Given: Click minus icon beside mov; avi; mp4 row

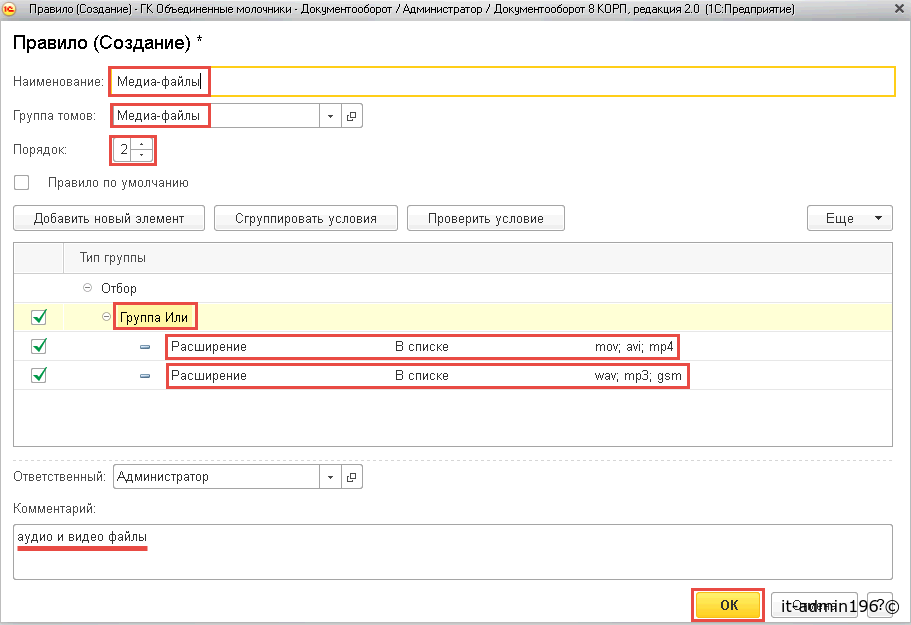Looking at the screenshot, I should coord(145,347).
